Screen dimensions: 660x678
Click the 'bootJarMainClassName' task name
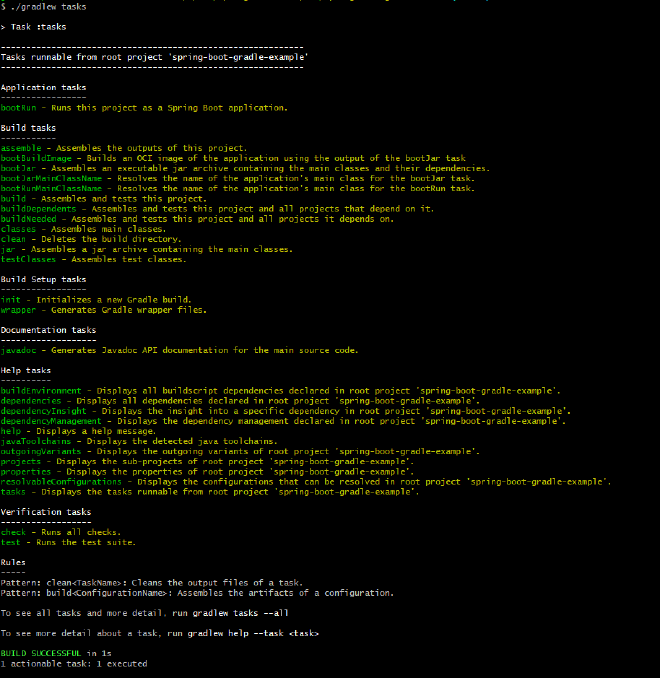tap(51, 178)
